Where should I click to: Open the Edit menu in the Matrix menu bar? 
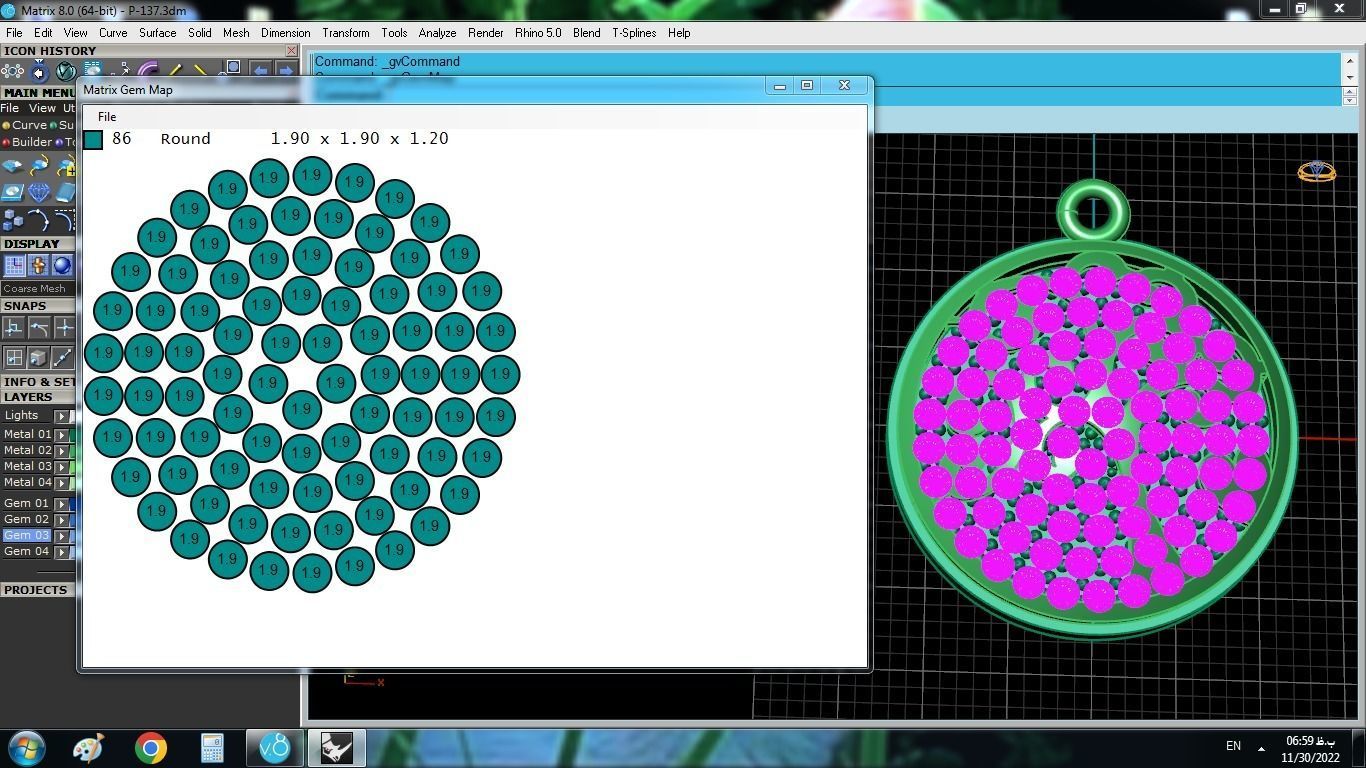coord(43,33)
